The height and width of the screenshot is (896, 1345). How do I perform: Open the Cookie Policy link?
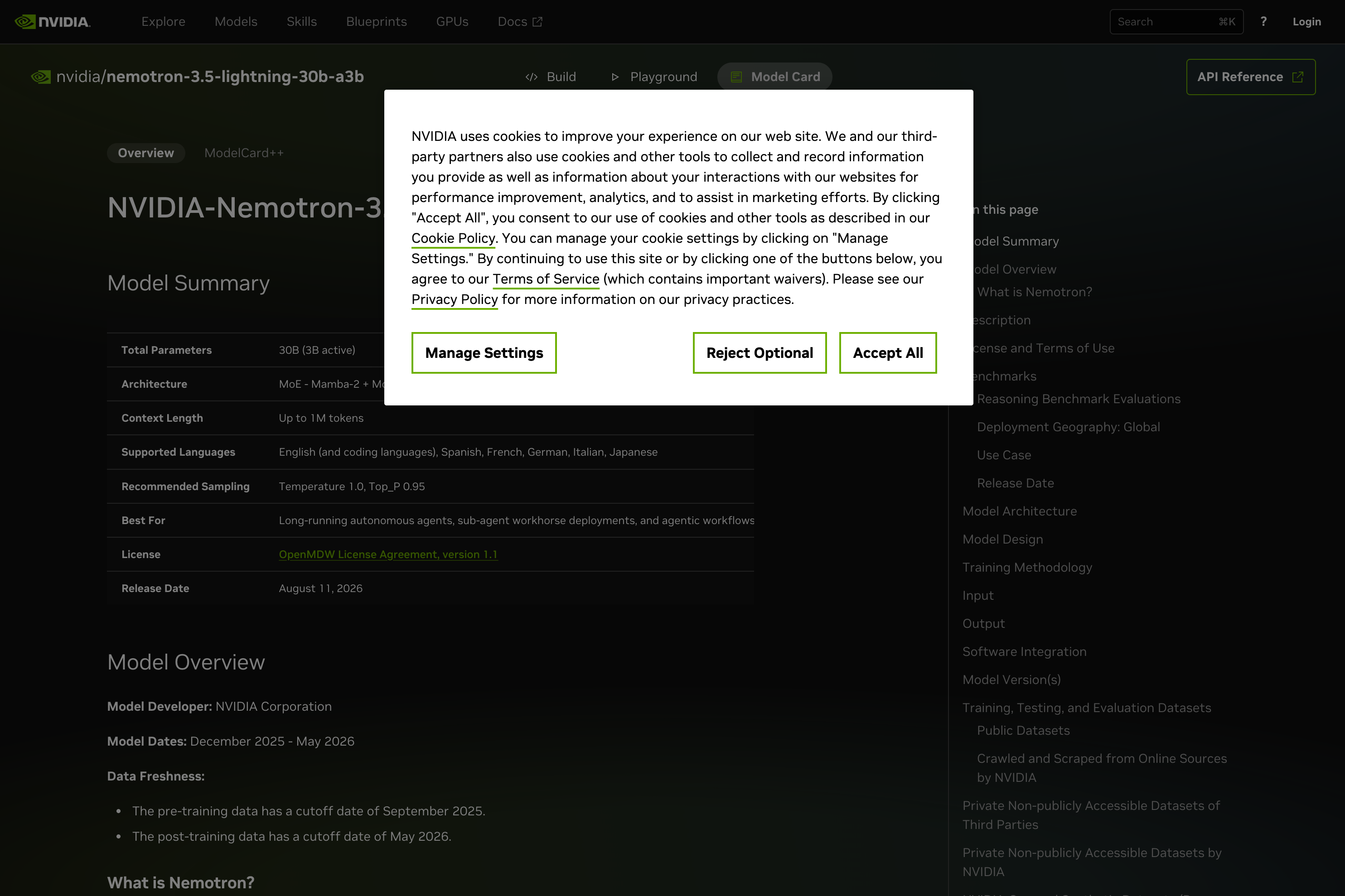click(453, 238)
